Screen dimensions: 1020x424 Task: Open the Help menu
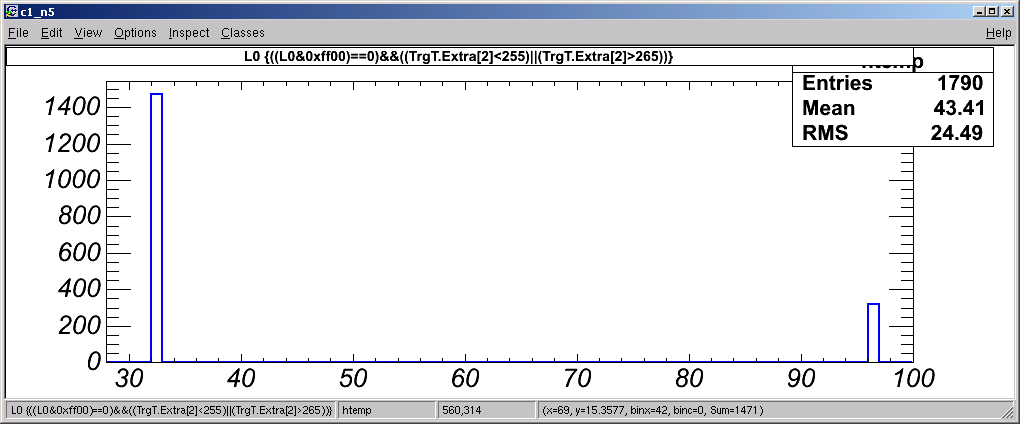(x=999, y=33)
